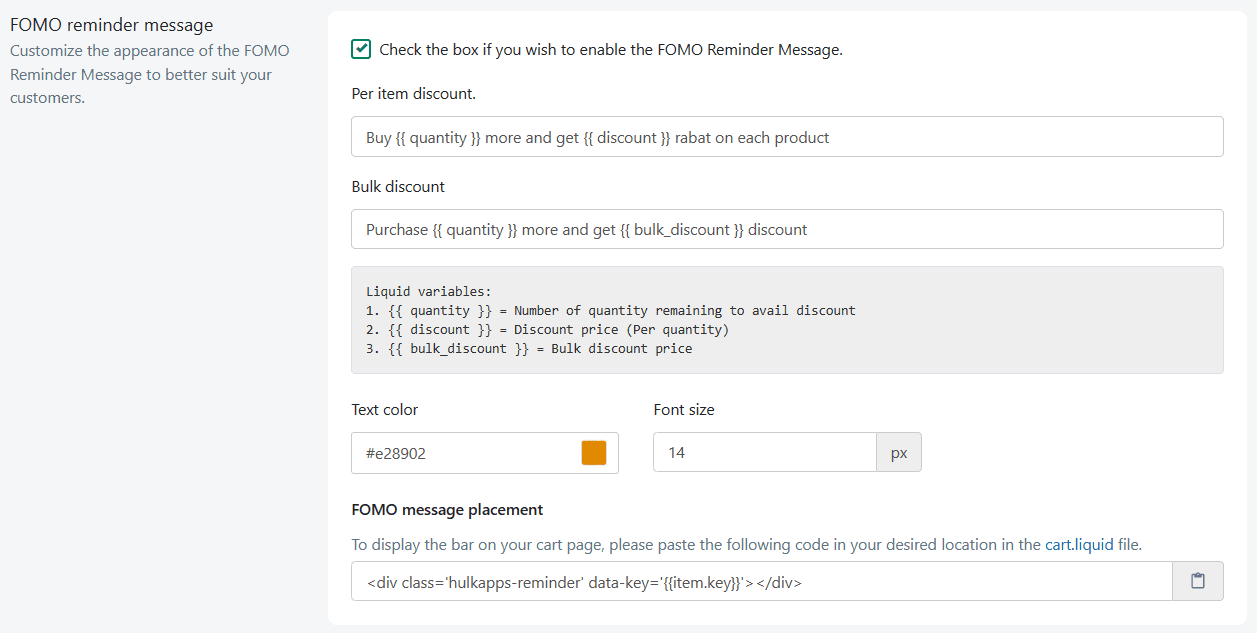Click the orange text color swatch
The width and height of the screenshot is (1257, 633).
(594, 453)
